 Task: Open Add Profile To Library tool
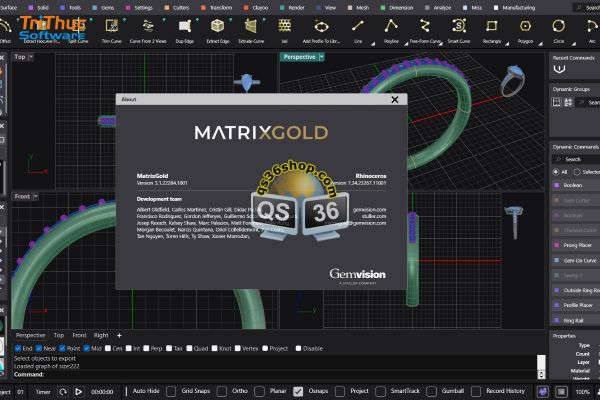(321, 30)
